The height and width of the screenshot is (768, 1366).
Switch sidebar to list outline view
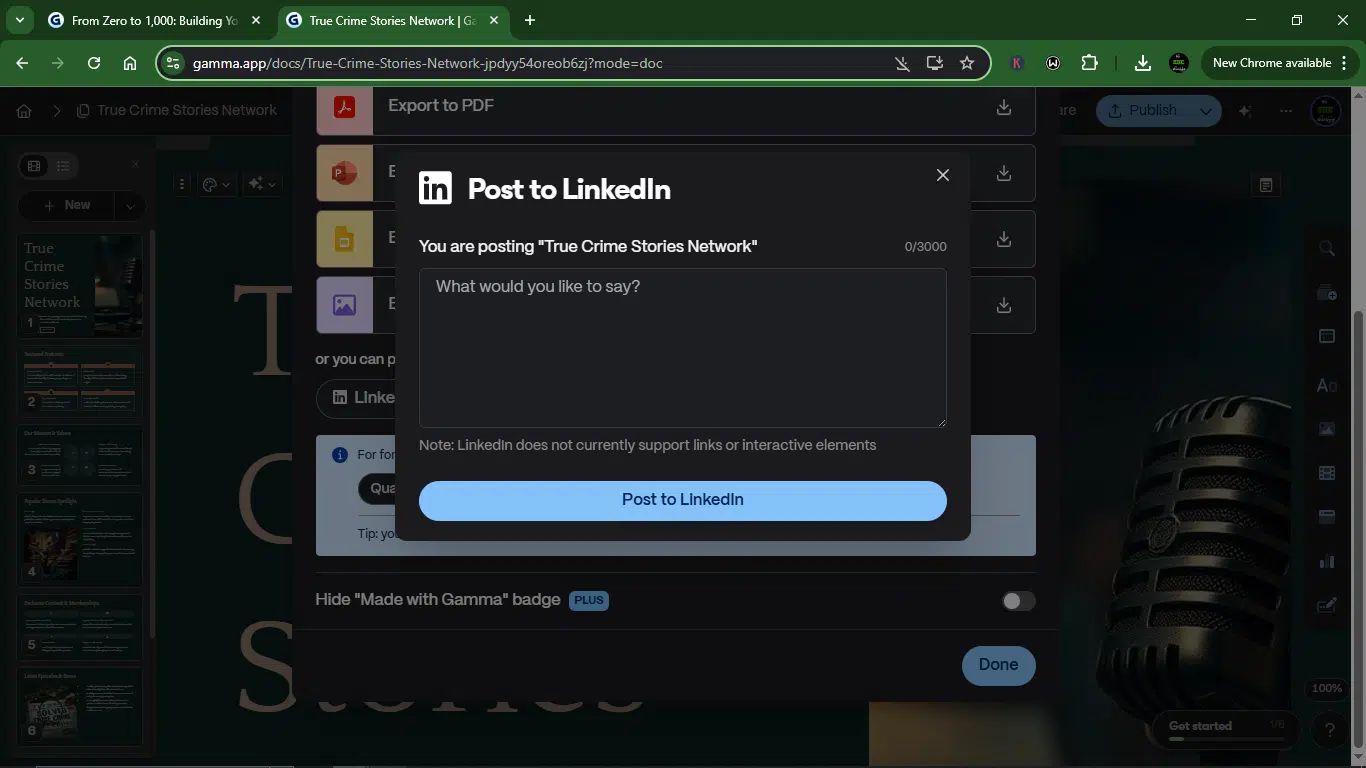(x=63, y=166)
